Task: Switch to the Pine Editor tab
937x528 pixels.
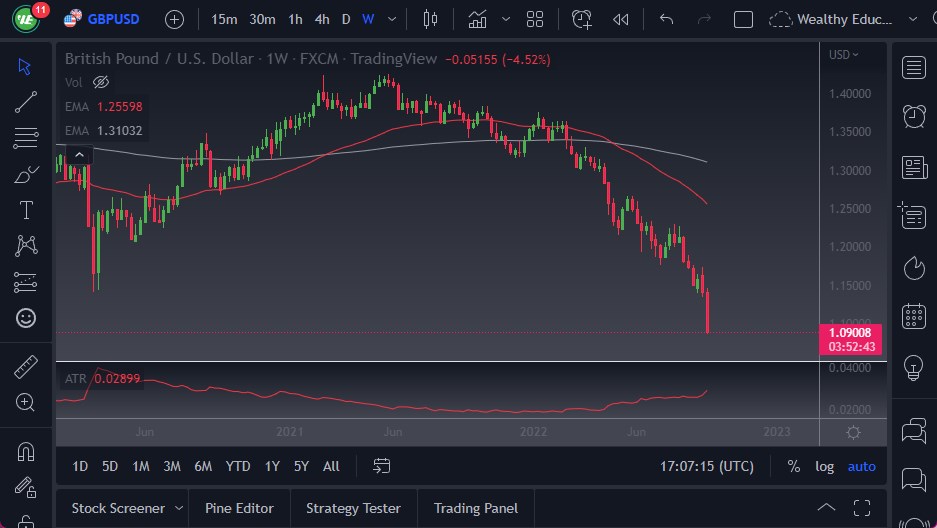Action: pyautogui.click(x=239, y=508)
